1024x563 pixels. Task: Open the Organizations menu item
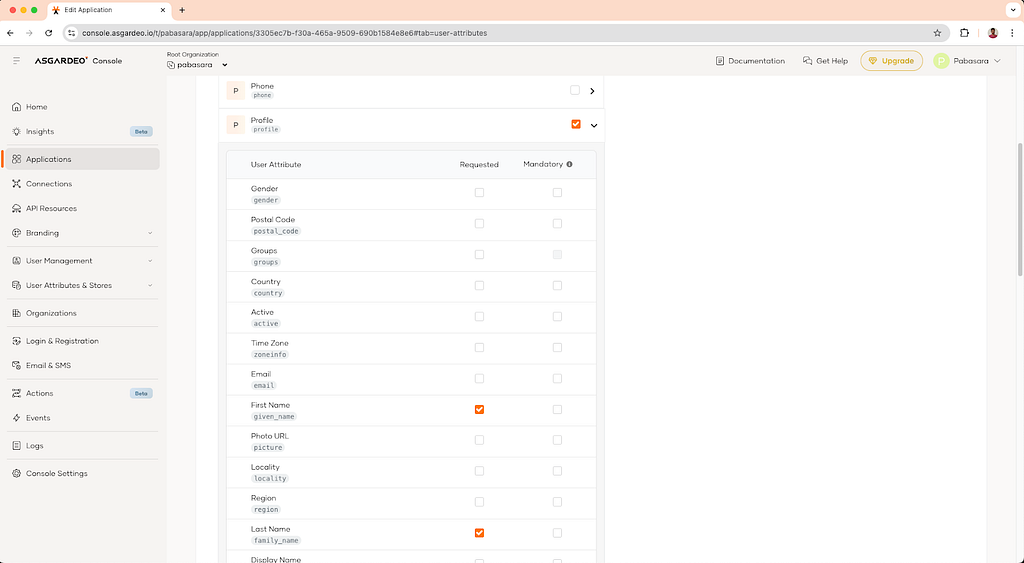click(x=51, y=313)
